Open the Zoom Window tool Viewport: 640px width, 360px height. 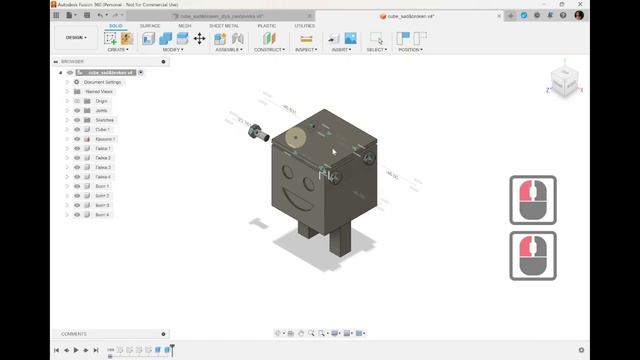322,333
